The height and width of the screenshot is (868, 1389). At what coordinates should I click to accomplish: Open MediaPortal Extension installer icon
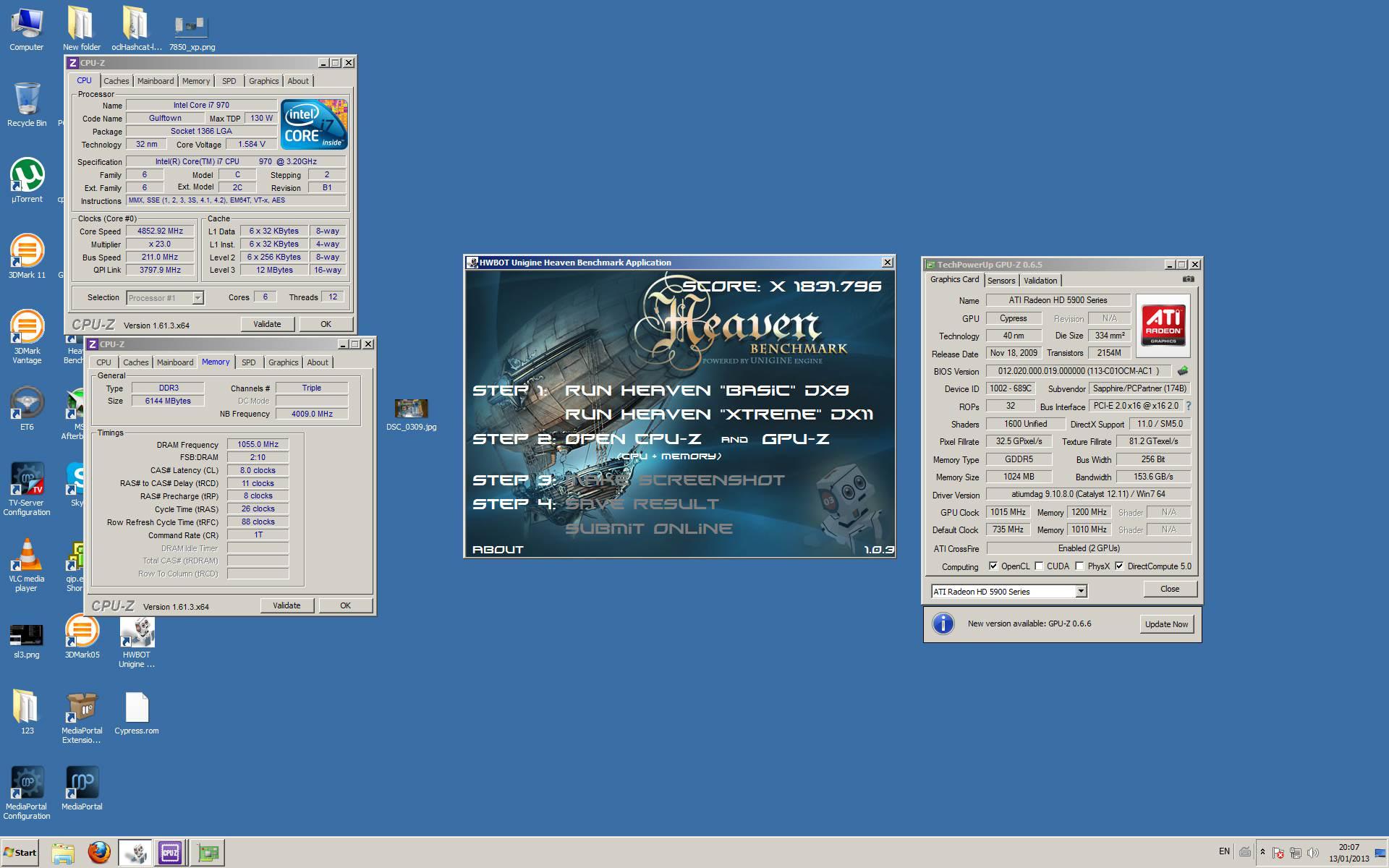82,718
